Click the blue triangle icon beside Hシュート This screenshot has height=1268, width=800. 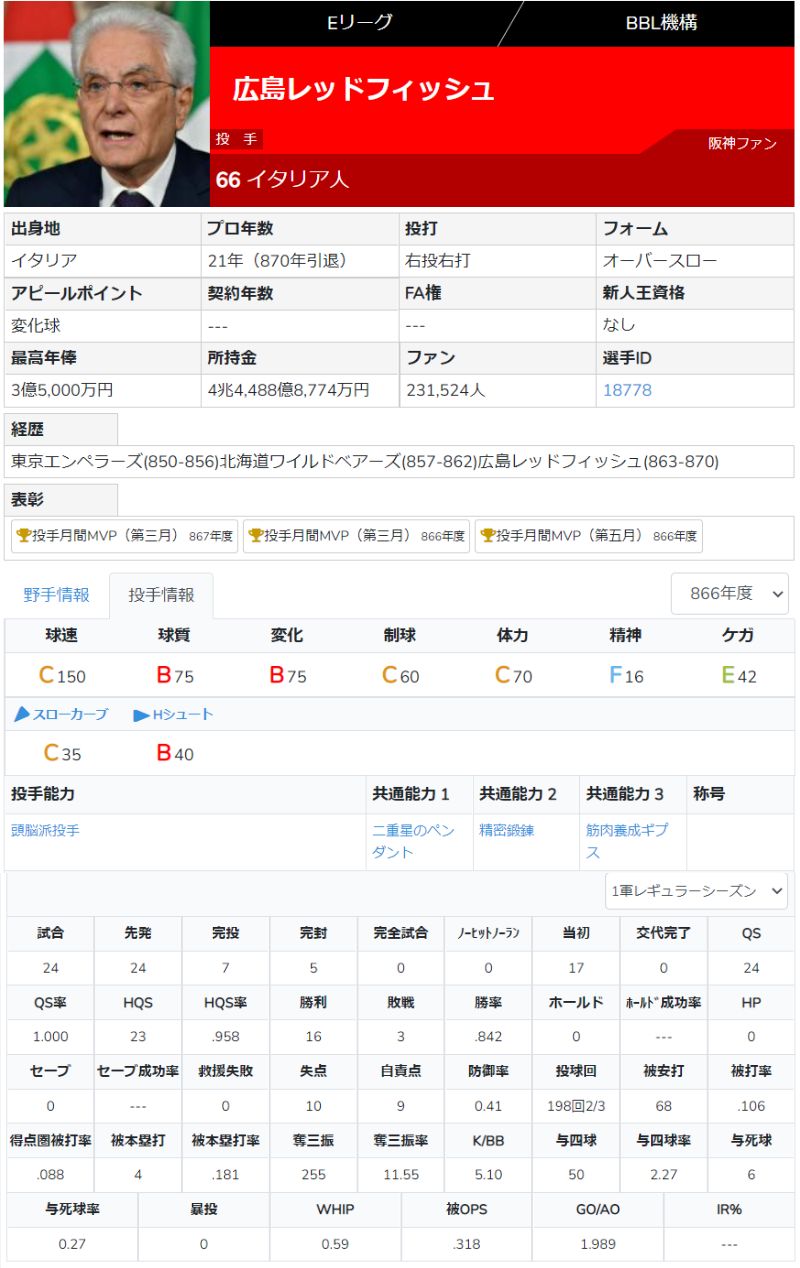142,715
